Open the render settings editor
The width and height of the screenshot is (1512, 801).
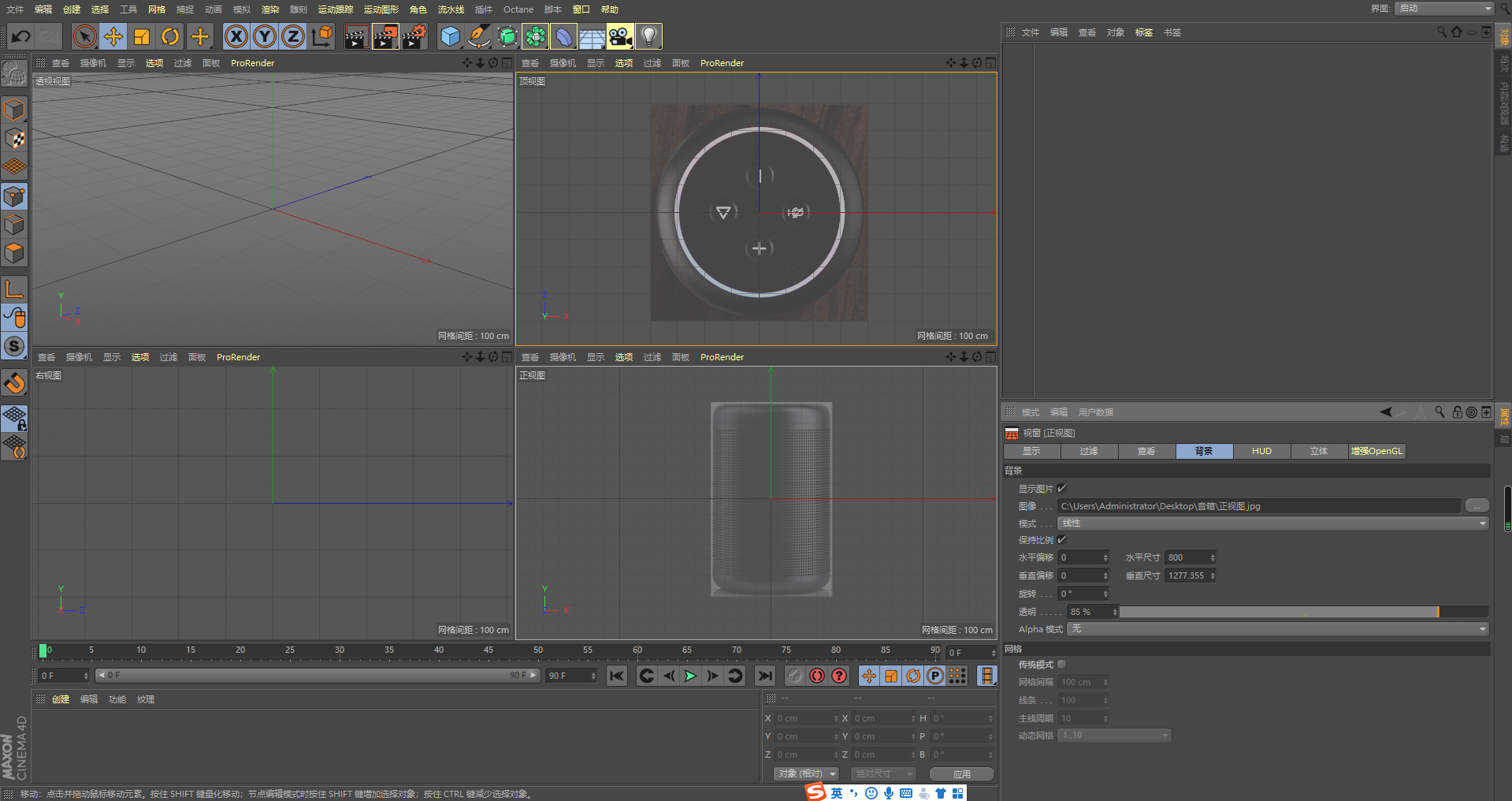[414, 36]
